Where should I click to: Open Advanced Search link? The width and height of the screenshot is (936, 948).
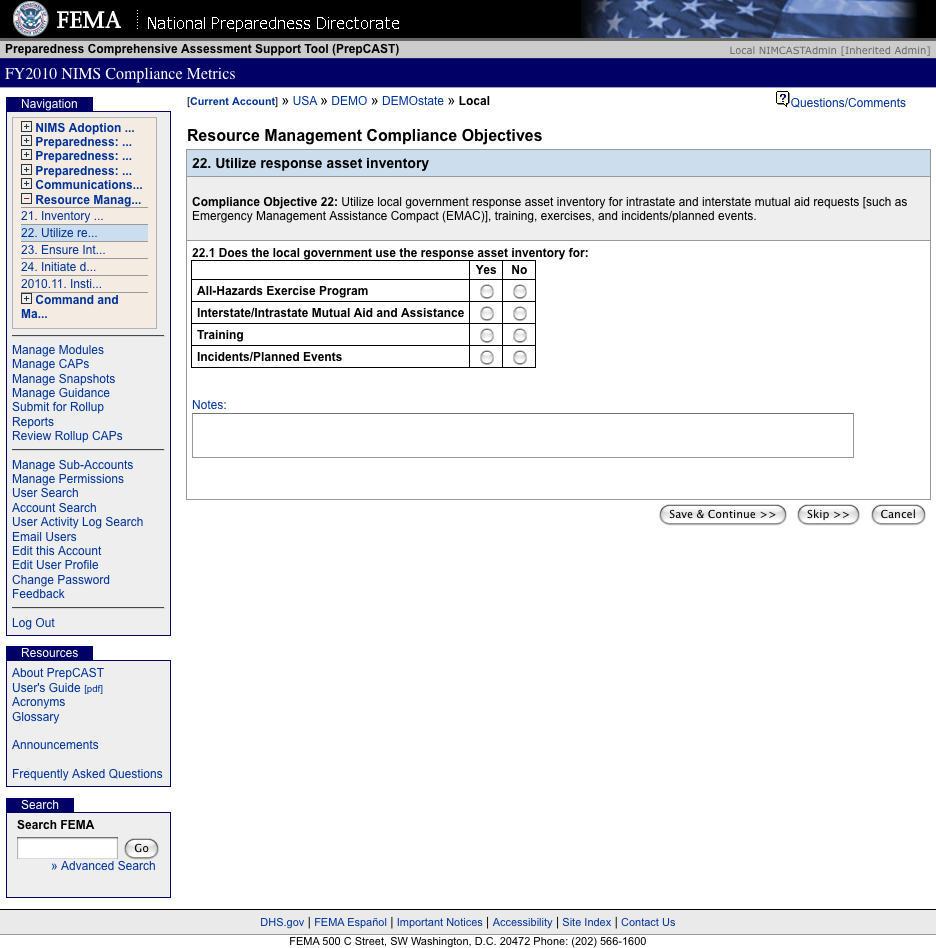[x=108, y=866]
